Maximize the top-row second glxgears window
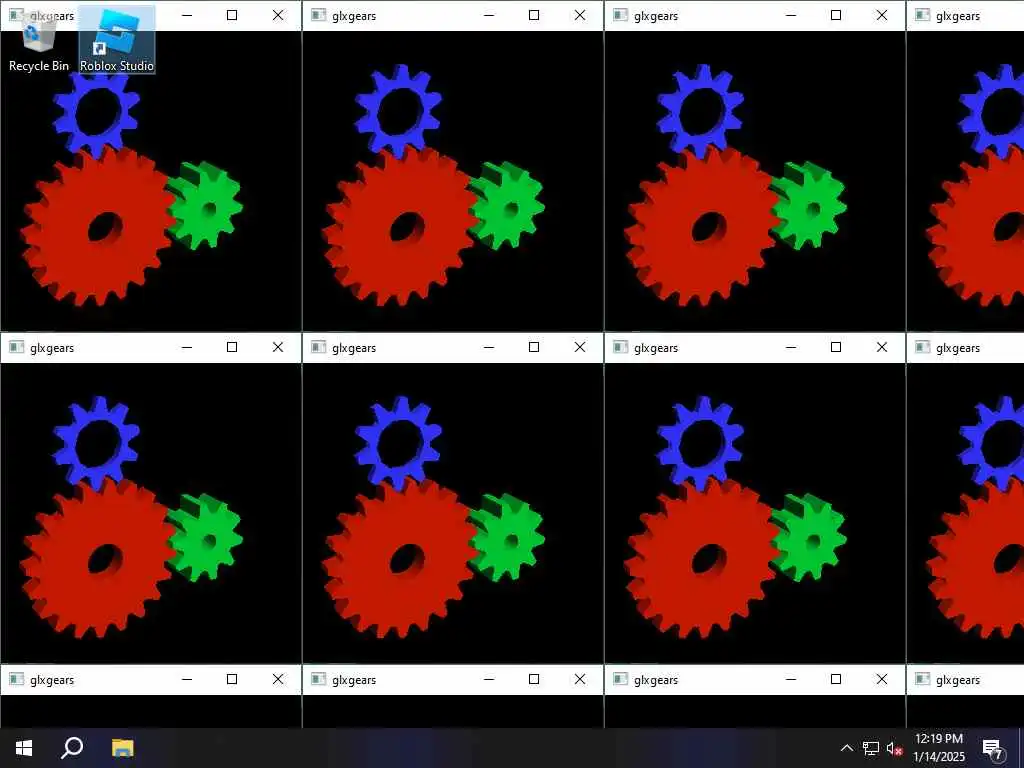 (534, 15)
